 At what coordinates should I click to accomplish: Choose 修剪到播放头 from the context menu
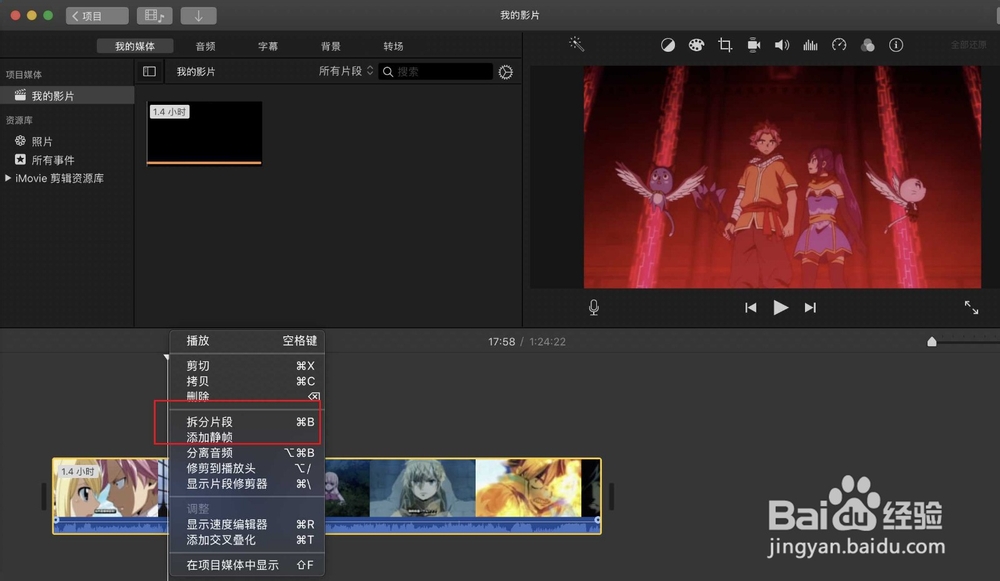pos(247,467)
